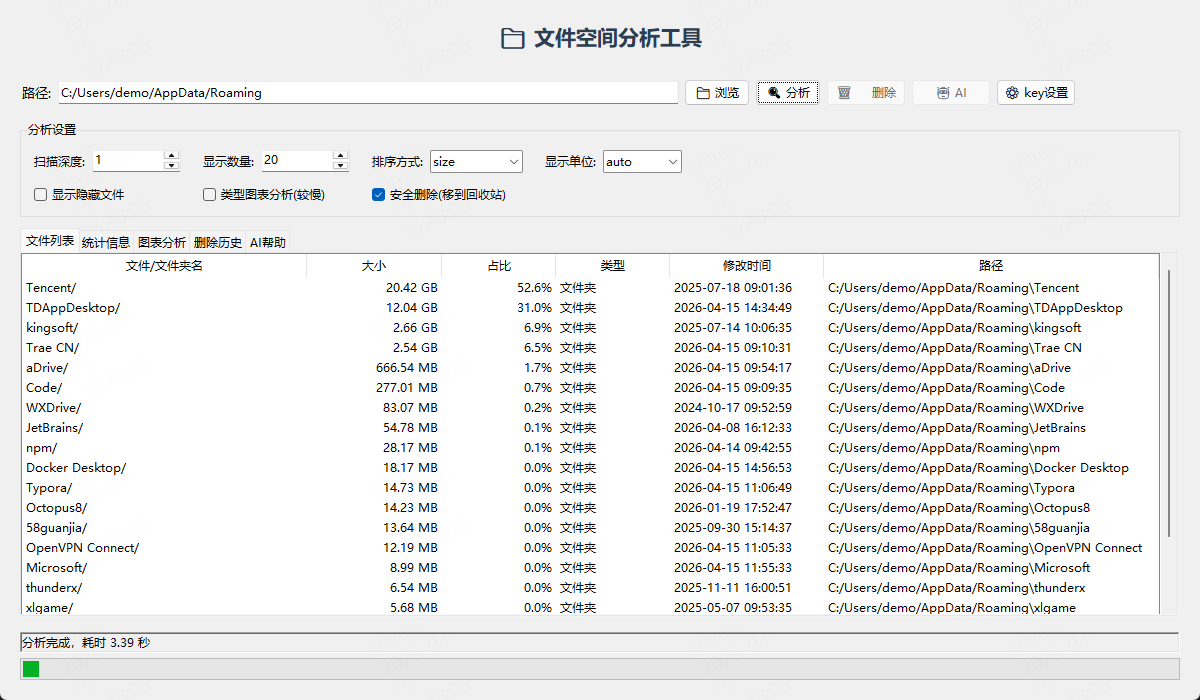Screen dimensions: 1200x700
Task: Click the 扫描深度 value field
Action: (x=128, y=161)
